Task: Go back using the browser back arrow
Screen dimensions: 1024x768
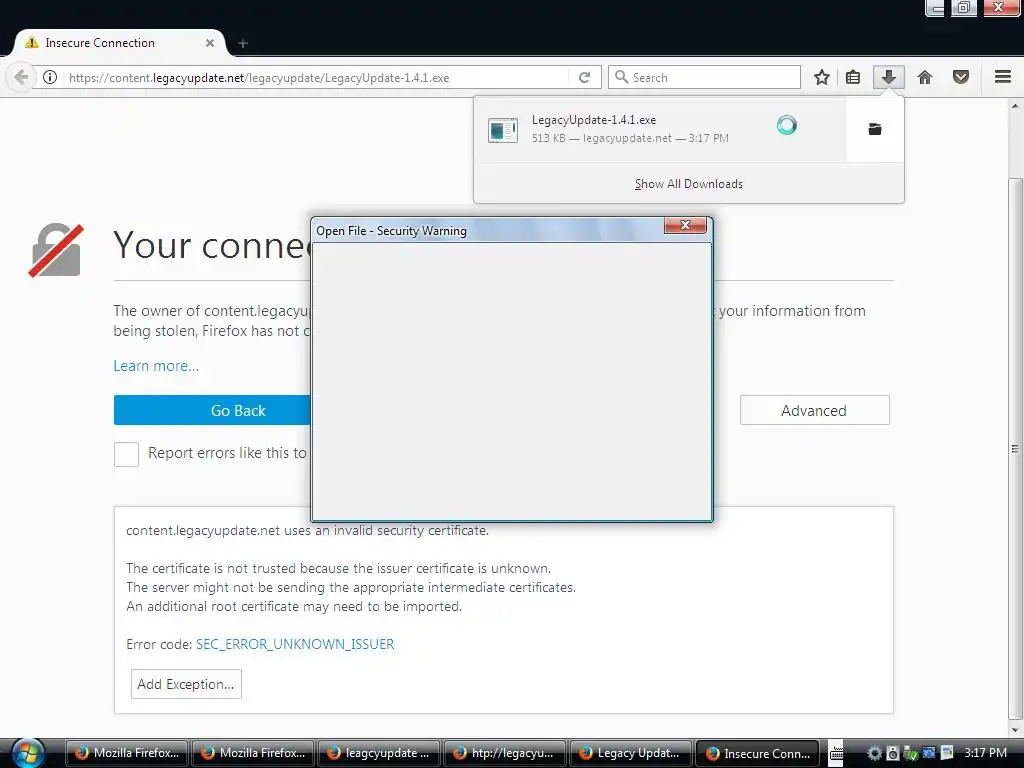Action: pos(21,77)
